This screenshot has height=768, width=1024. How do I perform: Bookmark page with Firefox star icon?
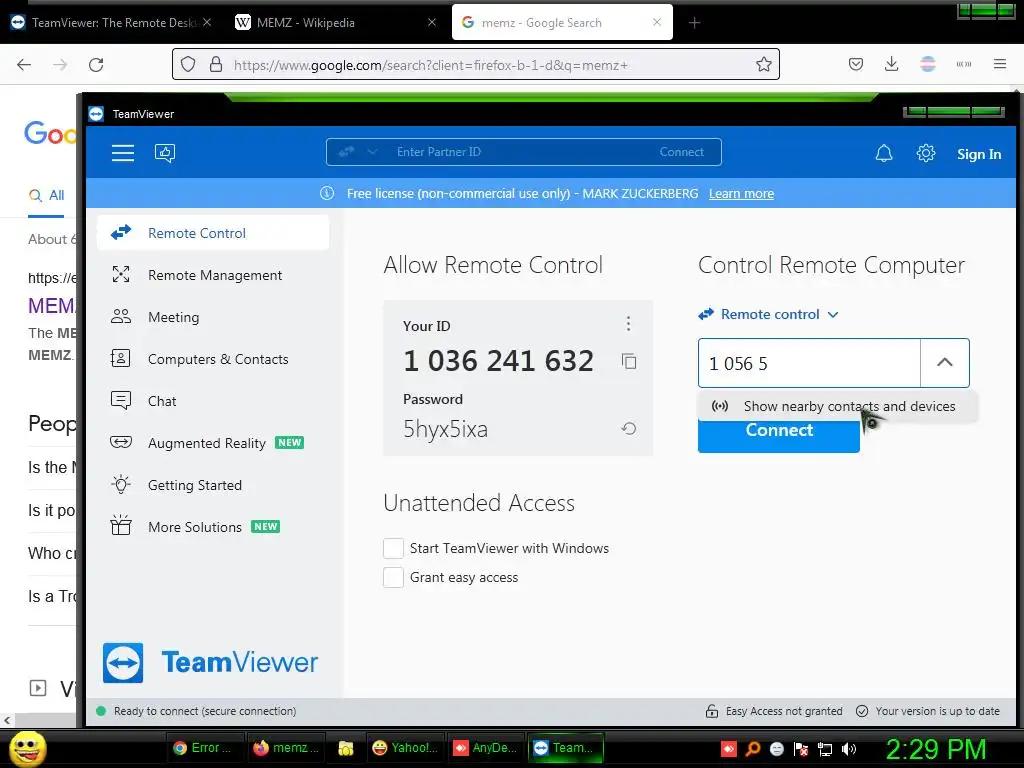click(763, 65)
